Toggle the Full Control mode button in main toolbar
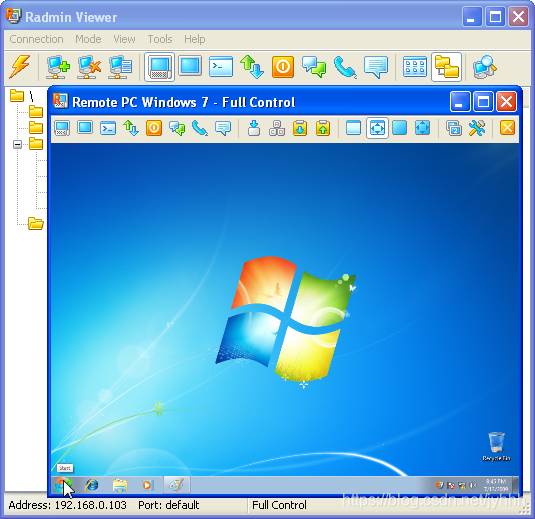 159,67
